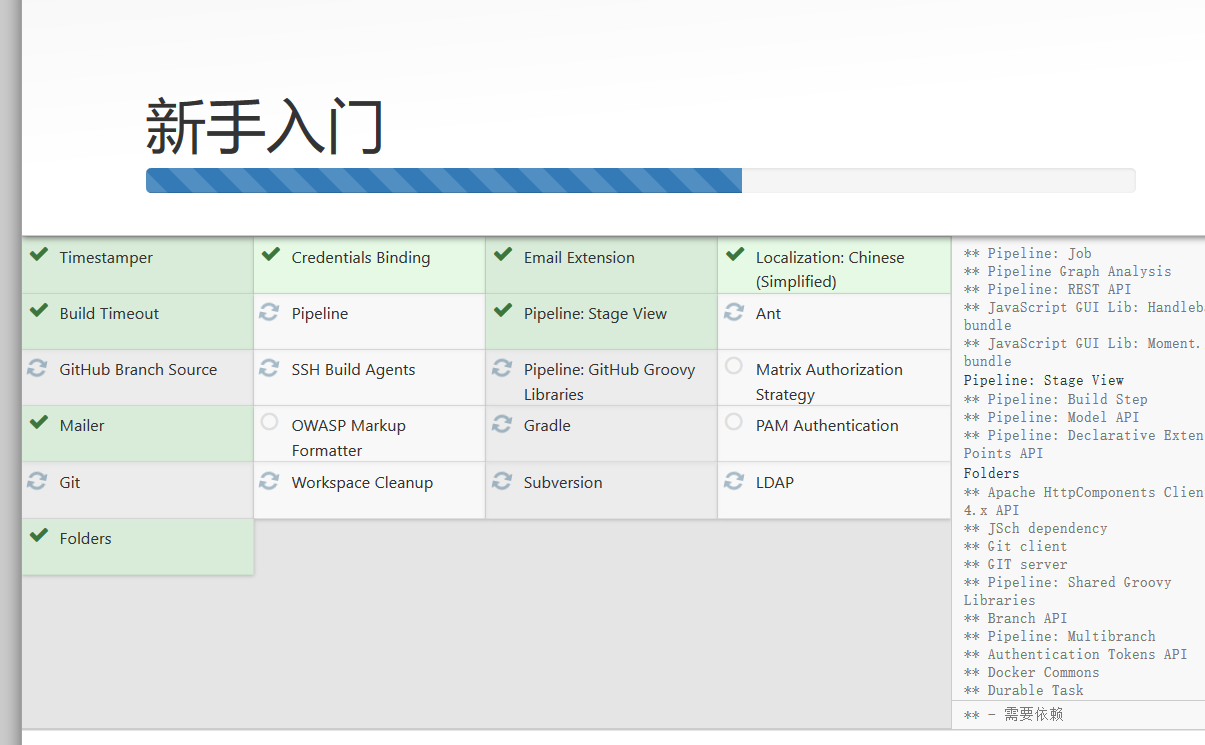
Task: Click the '** Docker Commons' log line
Action: pyautogui.click(x=1032, y=672)
